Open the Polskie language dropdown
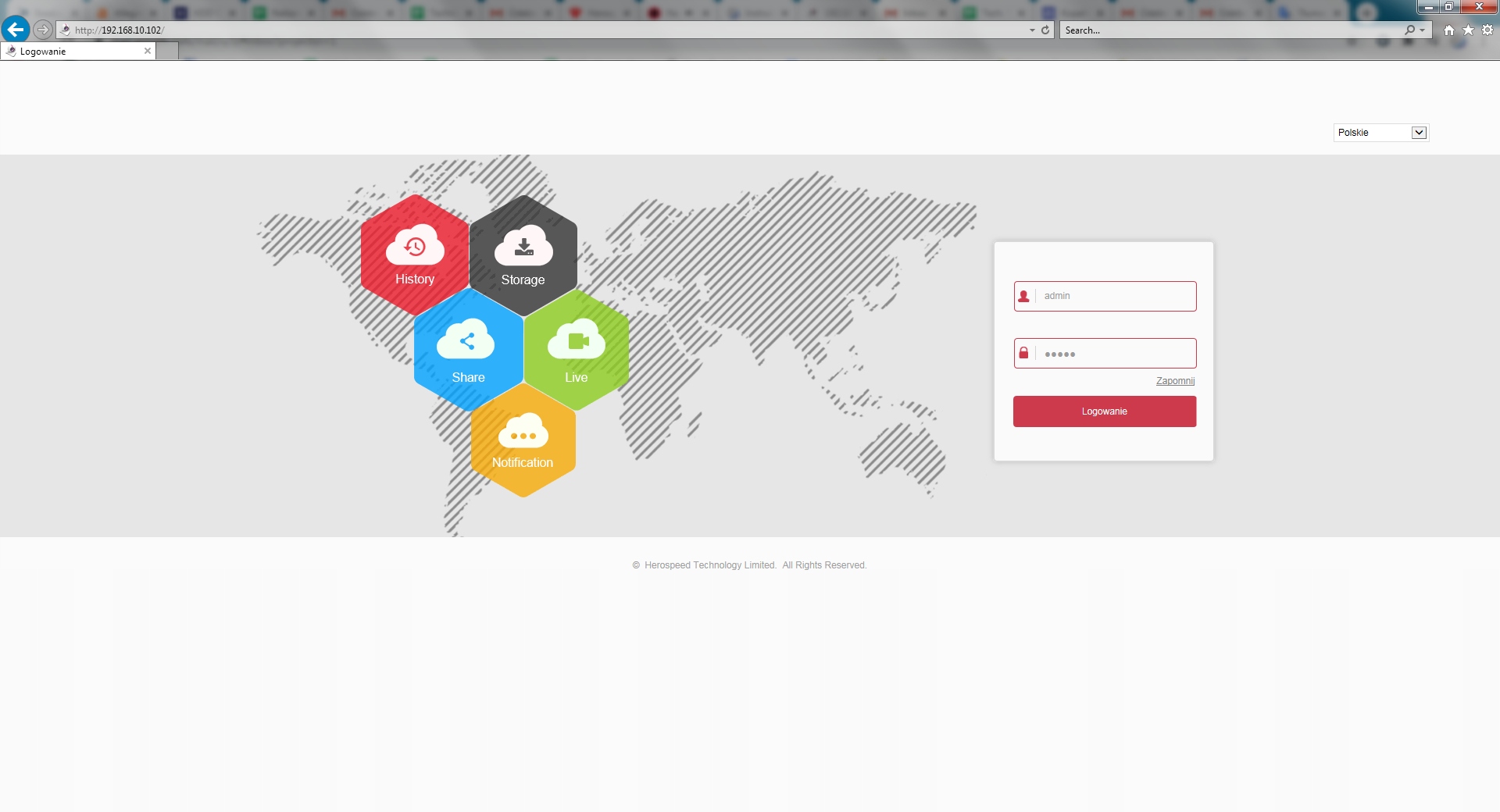 coord(1380,133)
